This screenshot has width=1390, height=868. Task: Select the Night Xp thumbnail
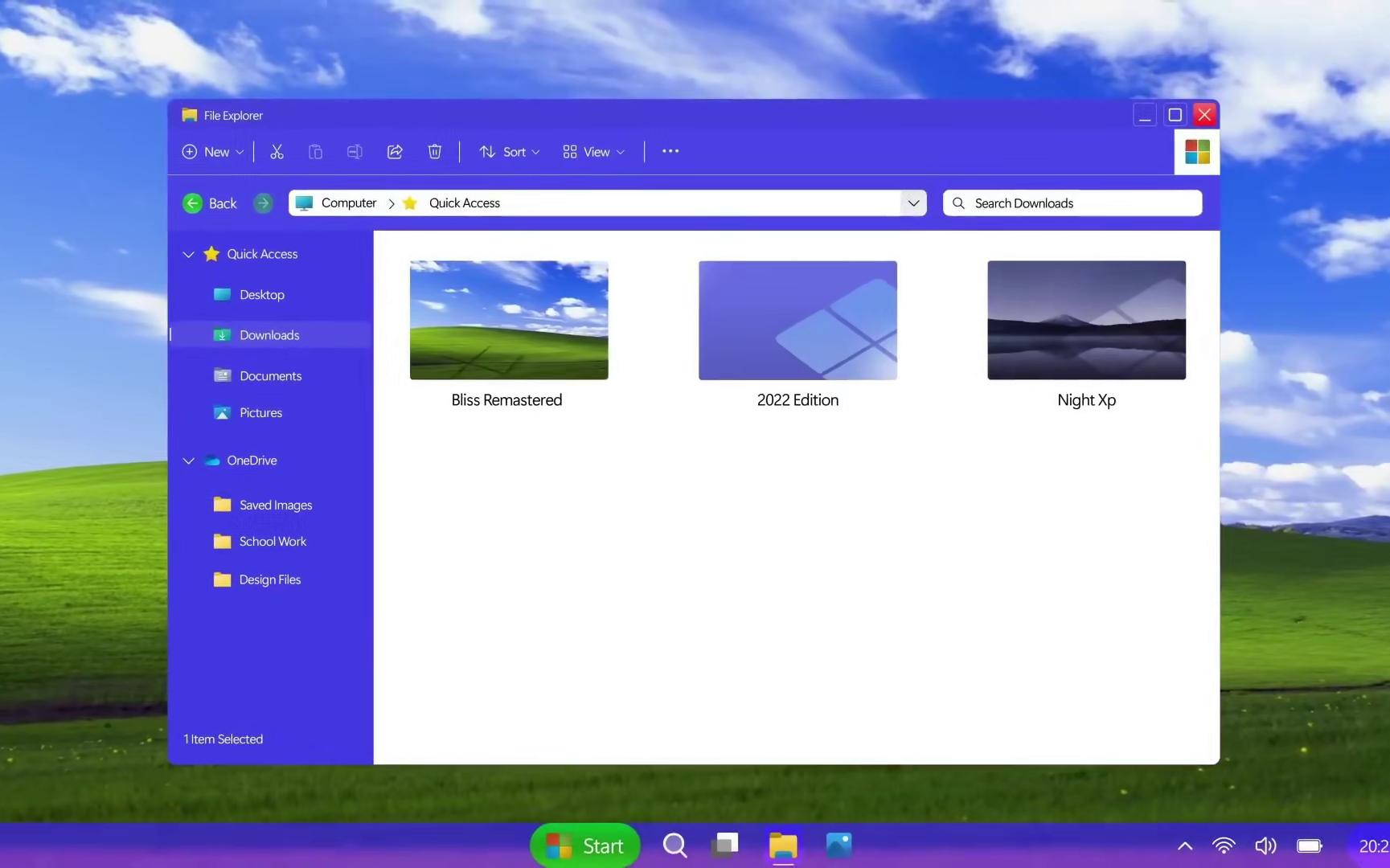pos(1086,320)
